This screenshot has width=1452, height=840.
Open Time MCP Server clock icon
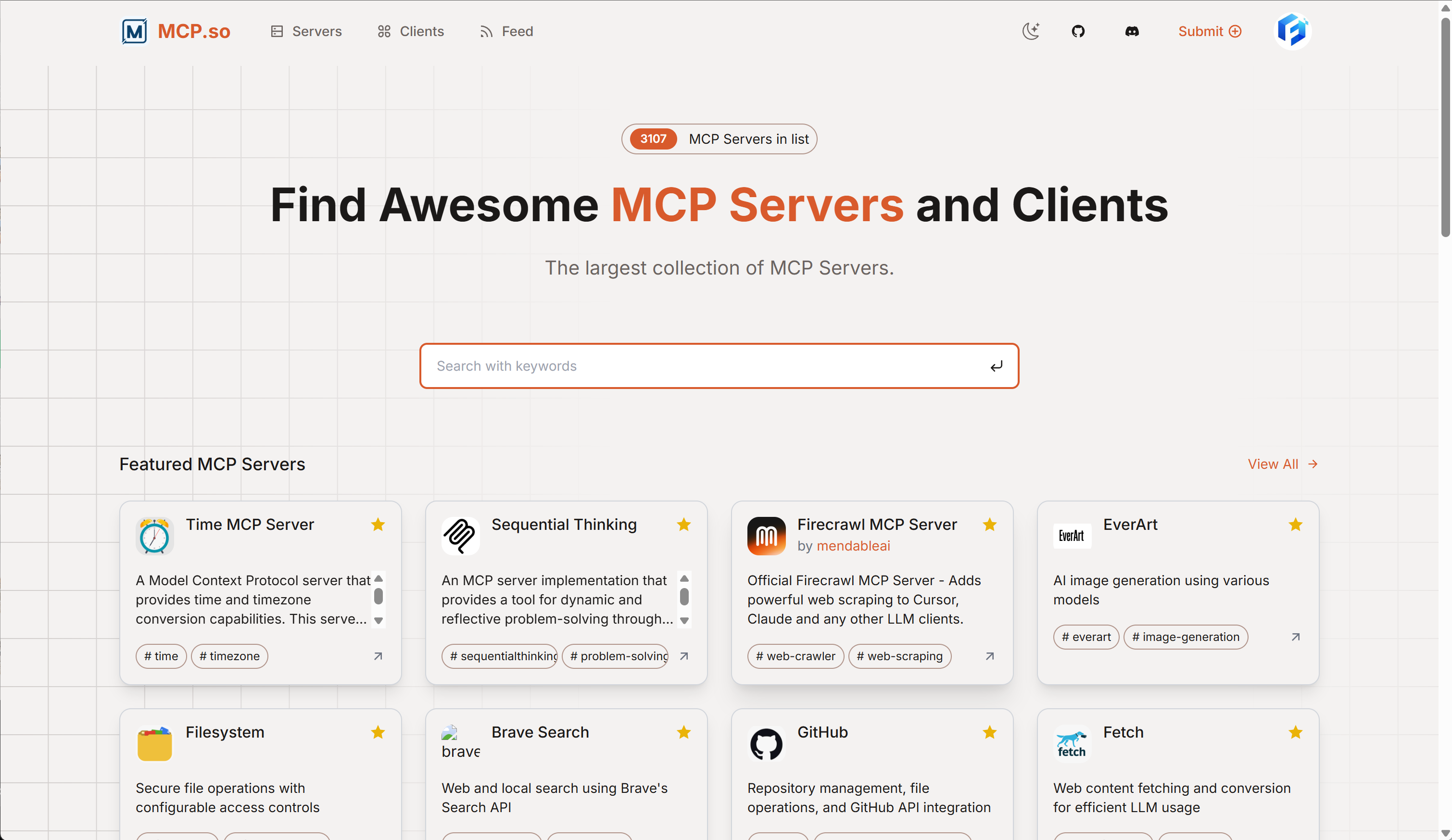pos(154,536)
